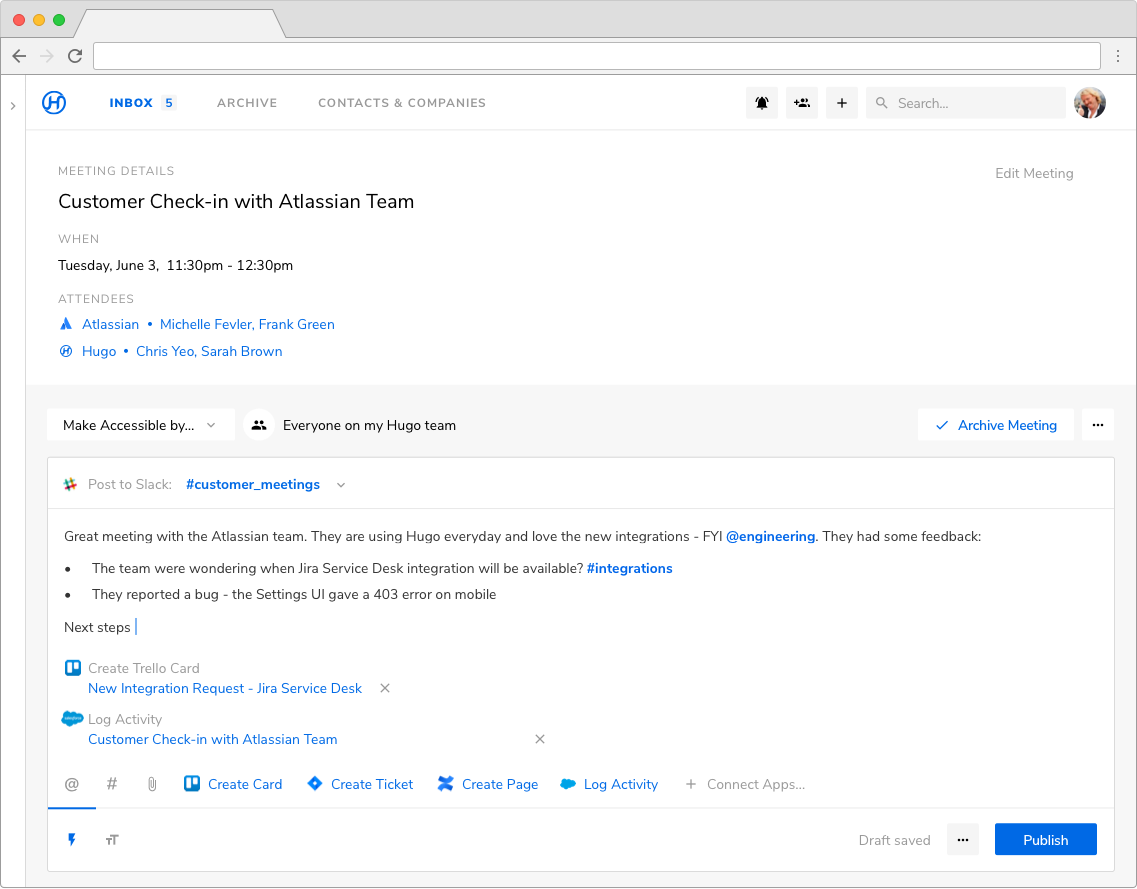Open the user profile avatar

(1090, 103)
